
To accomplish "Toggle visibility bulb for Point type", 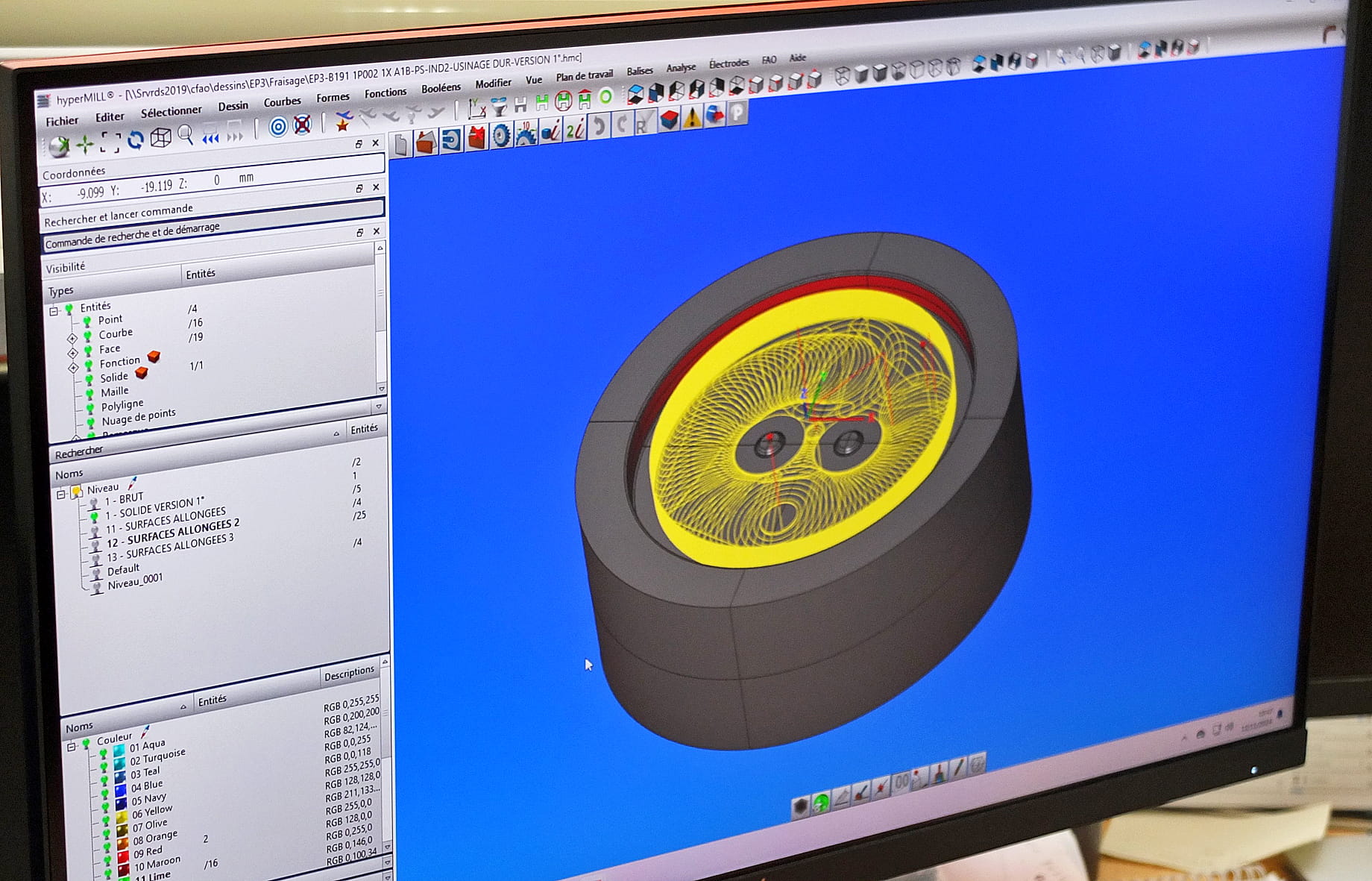I will [87, 322].
